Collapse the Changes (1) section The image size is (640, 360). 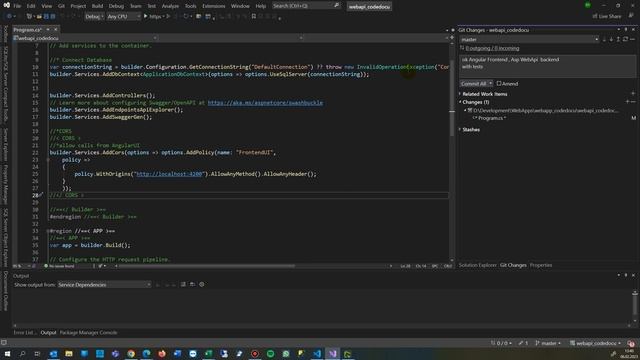click(460, 102)
